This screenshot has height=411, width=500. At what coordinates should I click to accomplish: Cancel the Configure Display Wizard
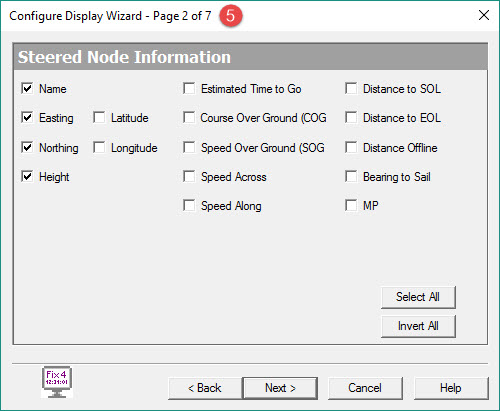365,388
